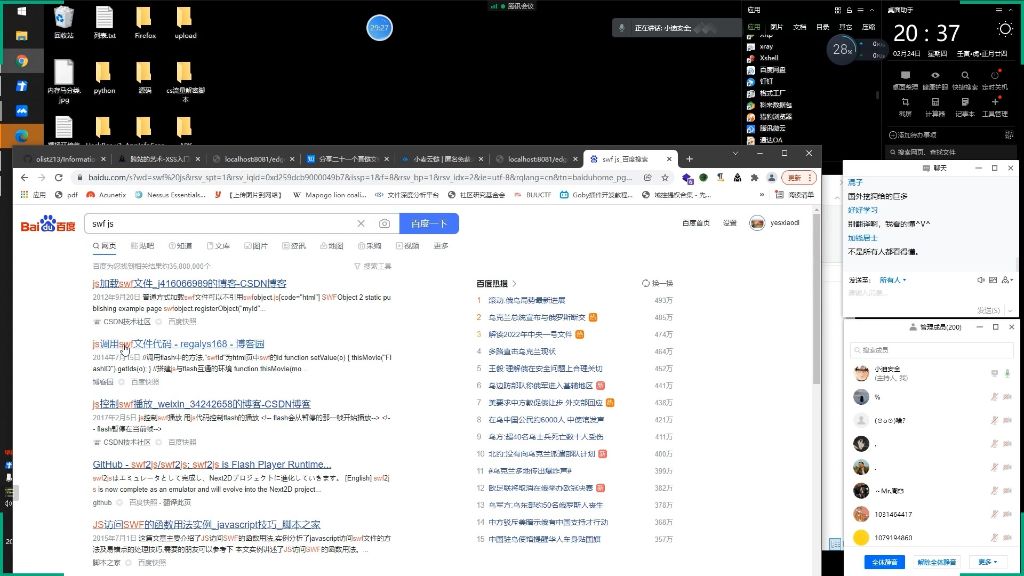The width and height of the screenshot is (1024, 576).
Task: Open the Chrome three-dot menu
Action: click(810, 178)
